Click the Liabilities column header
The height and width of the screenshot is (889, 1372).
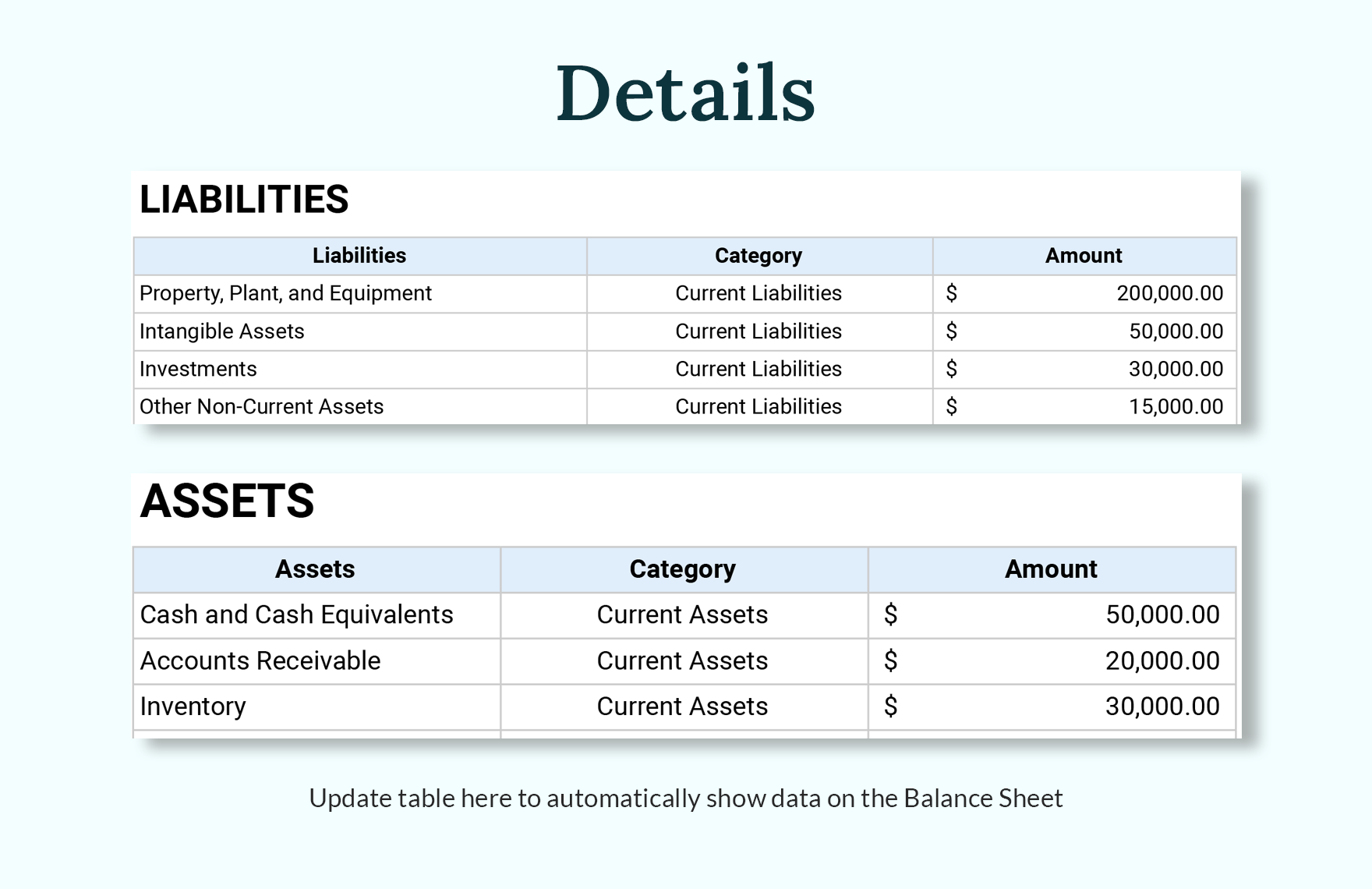pos(359,255)
